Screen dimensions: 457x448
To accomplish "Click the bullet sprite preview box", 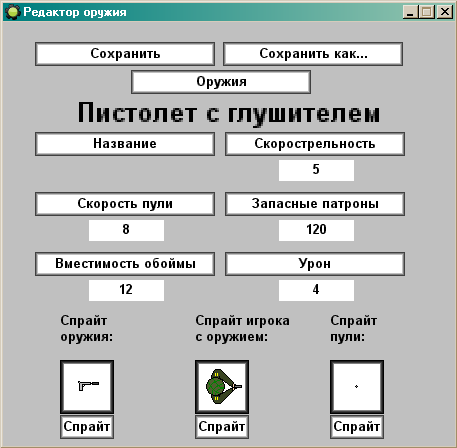I will pyautogui.click(x=357, y=387).
